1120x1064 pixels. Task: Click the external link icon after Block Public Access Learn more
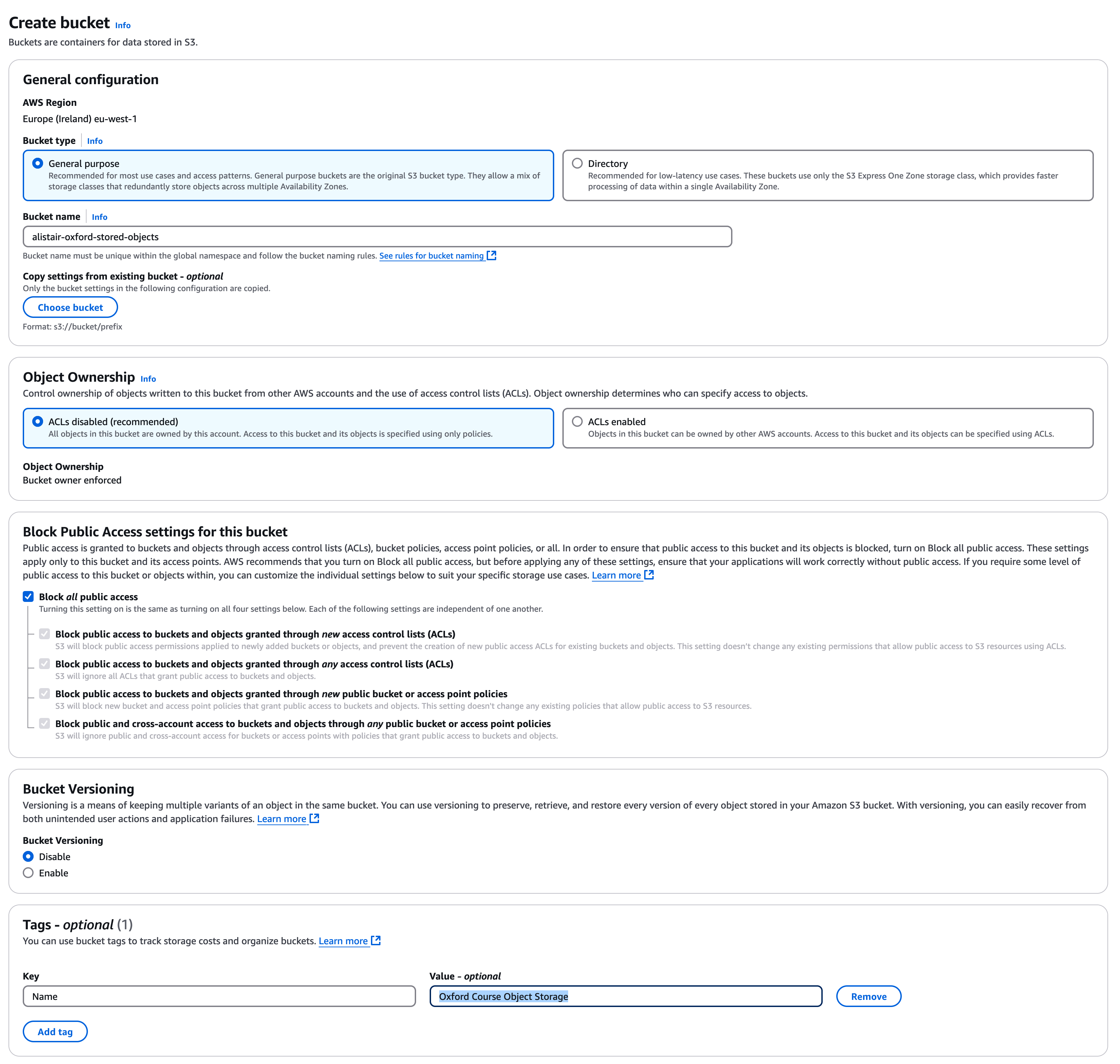tap(649, 574)
